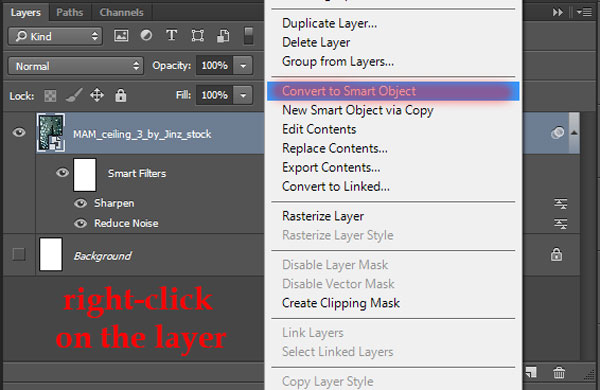600x390 pixels.
Task: Toggle layer filtering switch on or off
Action: [248, 36]
